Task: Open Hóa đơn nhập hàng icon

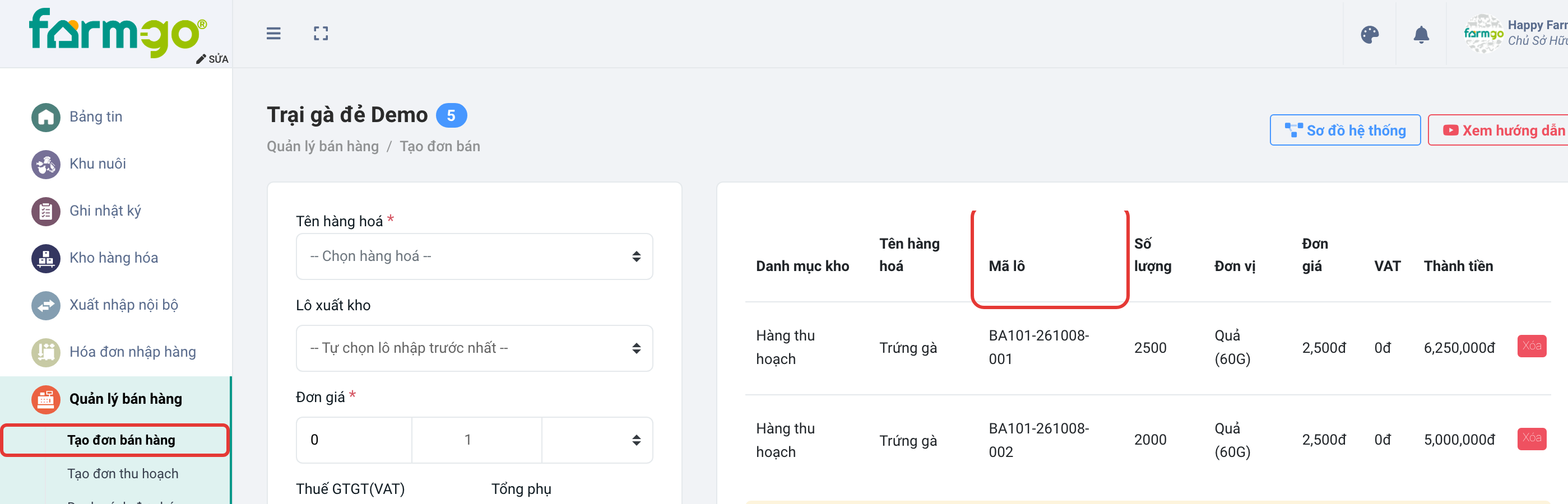Action: click(x=45, y=352)
